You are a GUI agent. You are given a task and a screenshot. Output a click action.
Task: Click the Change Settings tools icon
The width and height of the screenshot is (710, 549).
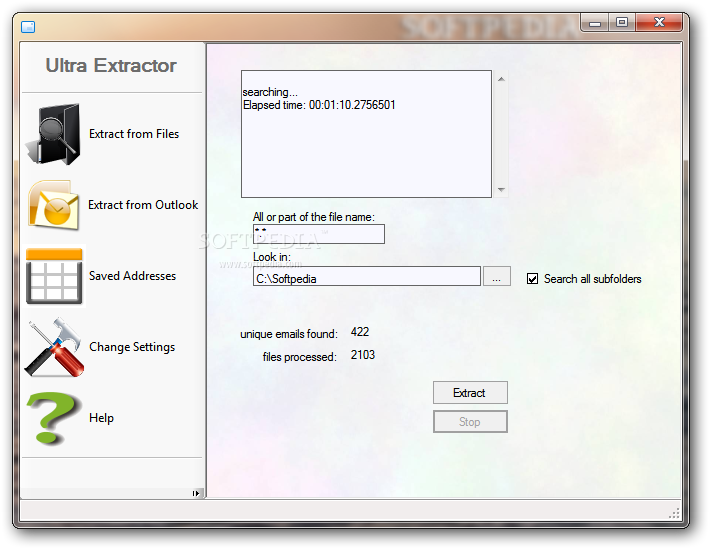pos(54,347)
